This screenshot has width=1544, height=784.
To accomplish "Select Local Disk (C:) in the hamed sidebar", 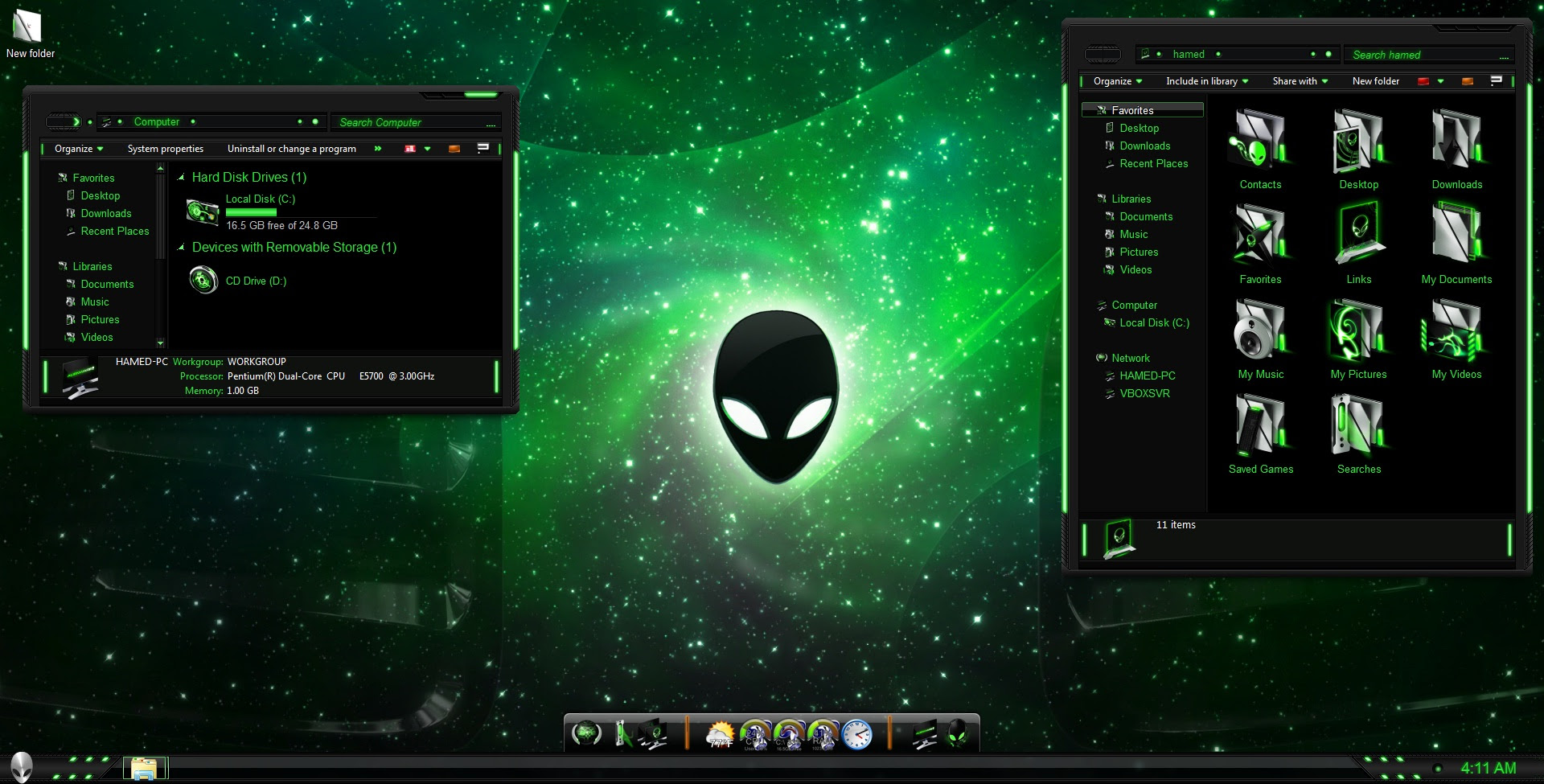I will [1154, 323].
